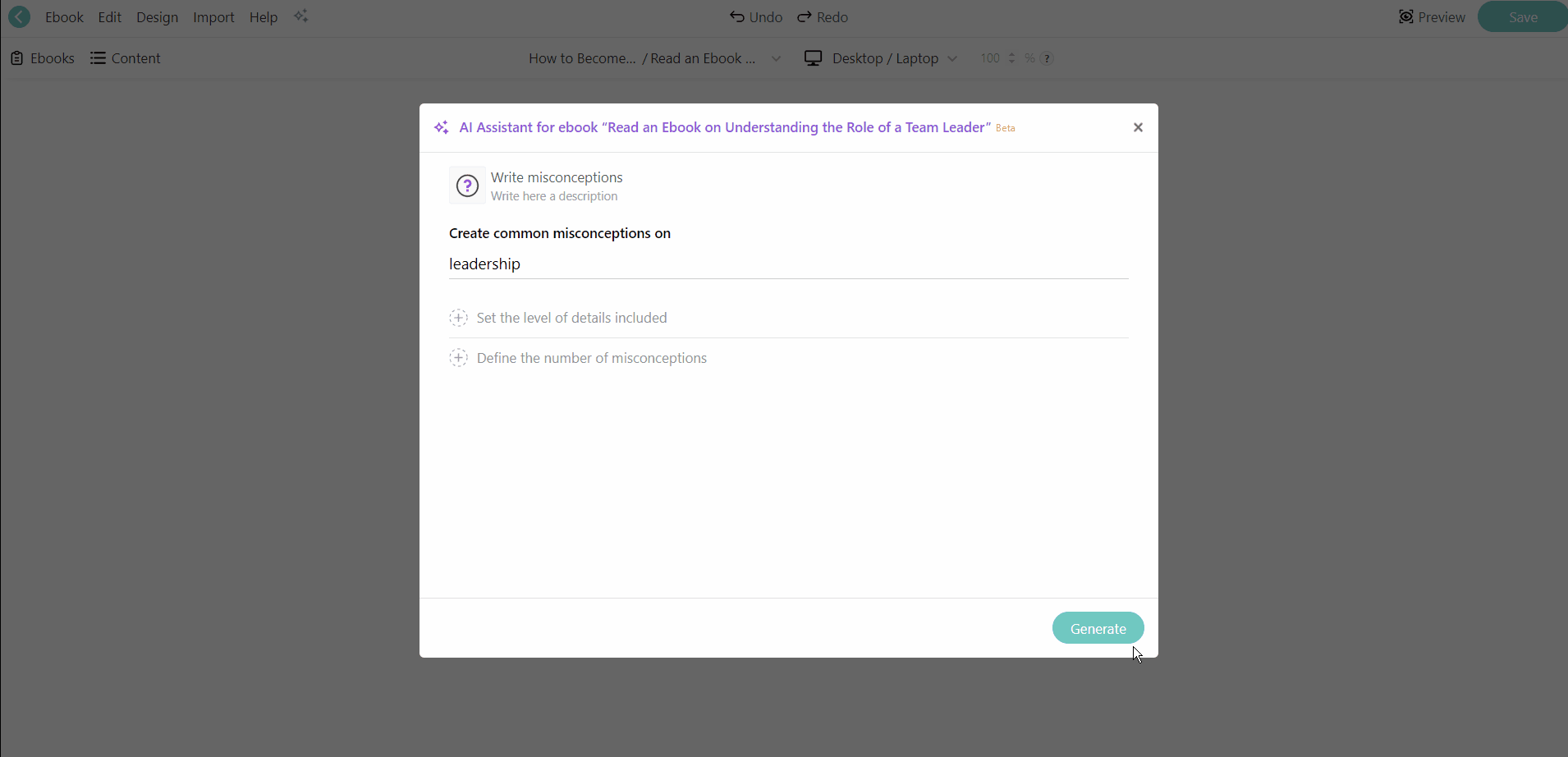Close the AI Assistant dialog
This screenshot has height=757, width=1568.
point(1138,127)
